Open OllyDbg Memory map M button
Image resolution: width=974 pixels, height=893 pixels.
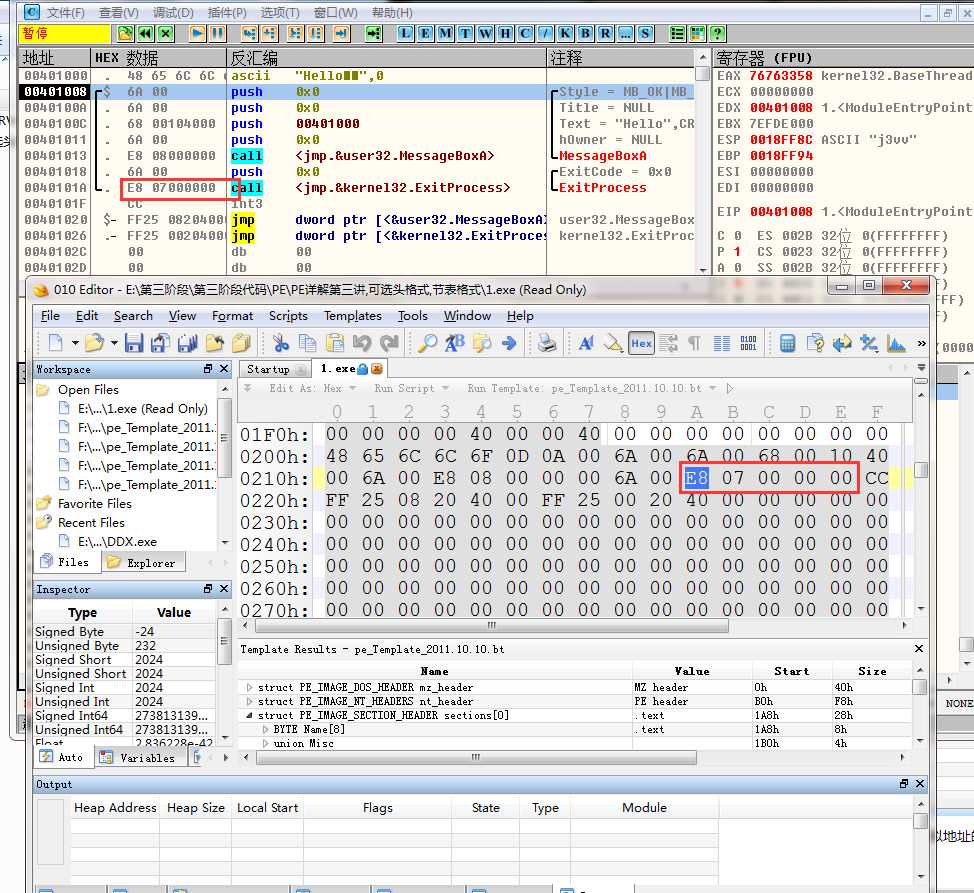click(x=445, y=34)
